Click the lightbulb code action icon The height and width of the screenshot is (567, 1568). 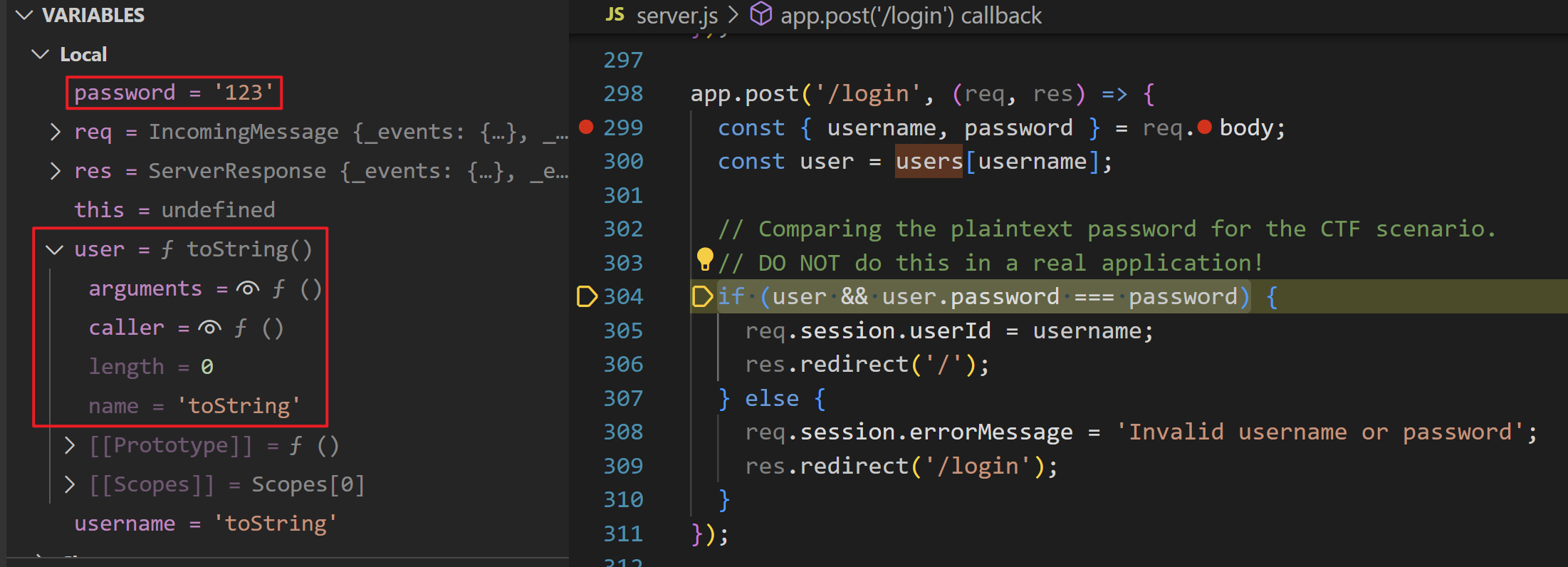[704, 259]
